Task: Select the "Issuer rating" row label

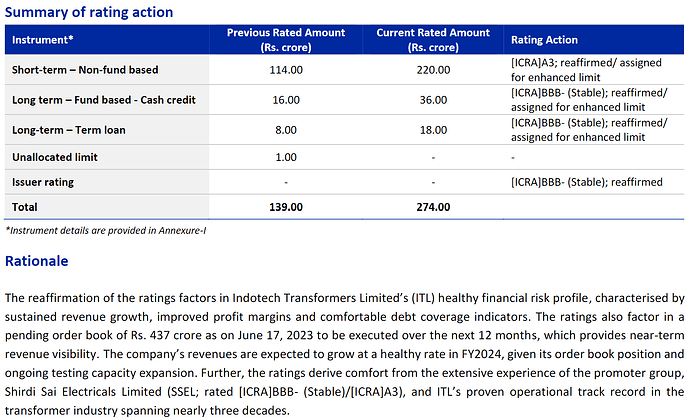Action: point(43,182)
